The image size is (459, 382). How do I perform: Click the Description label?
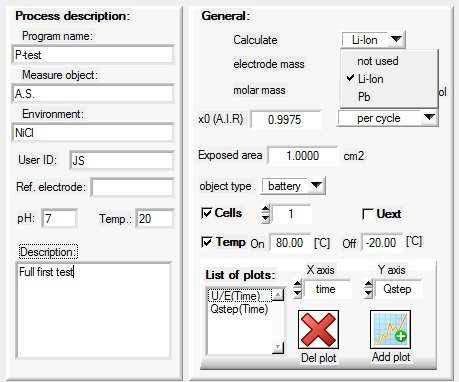click(x=48, y=252)
